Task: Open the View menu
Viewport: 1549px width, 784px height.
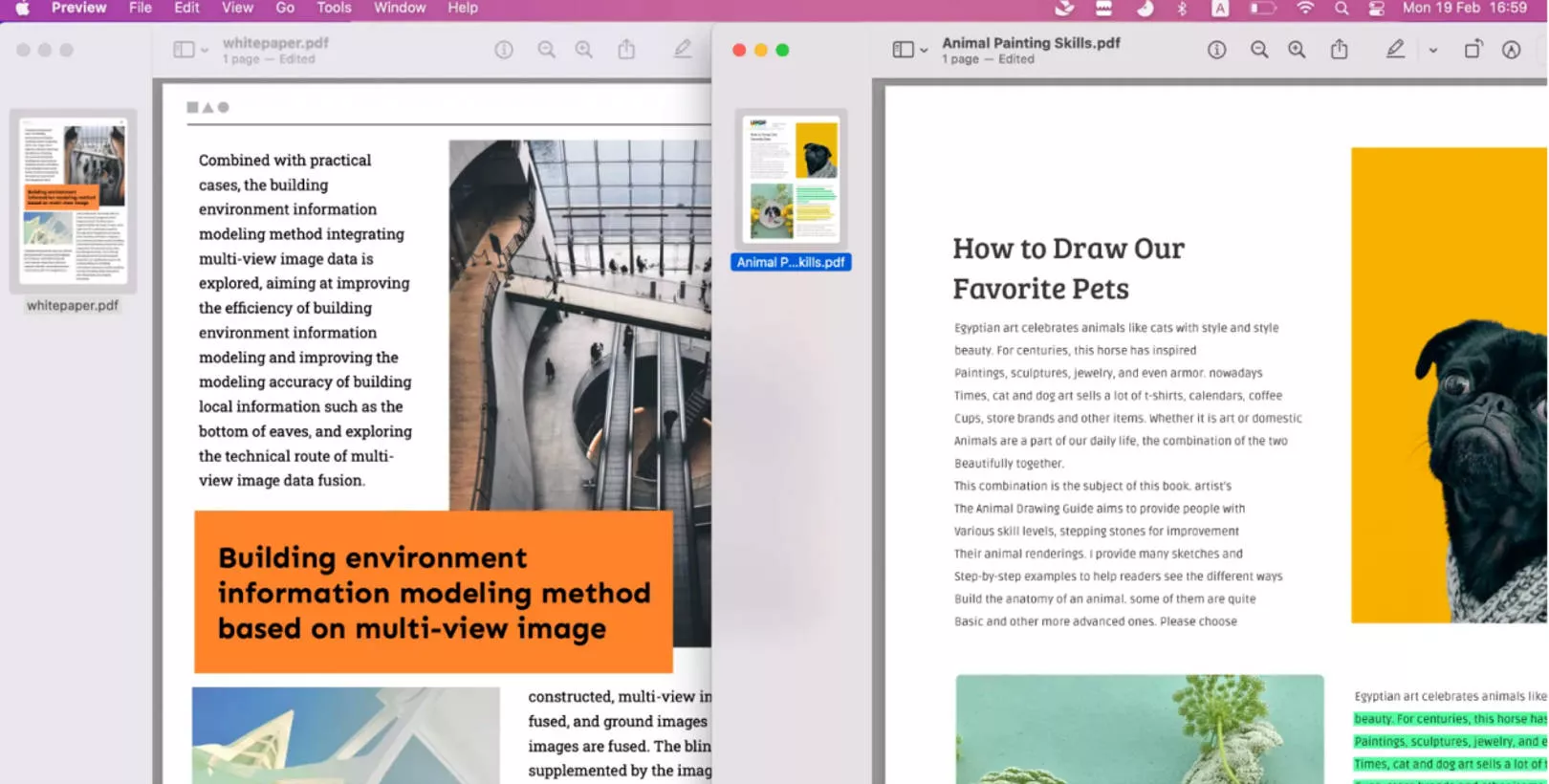Action: 237,8
